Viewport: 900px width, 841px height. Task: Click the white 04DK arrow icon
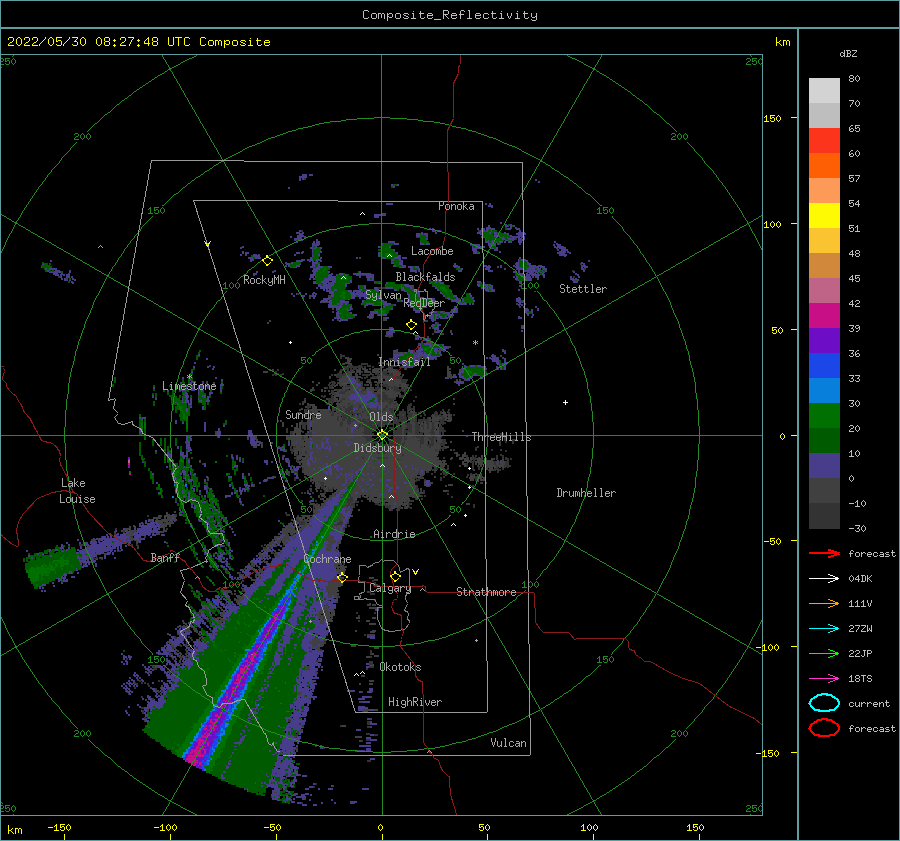click(x=824, y=579)
